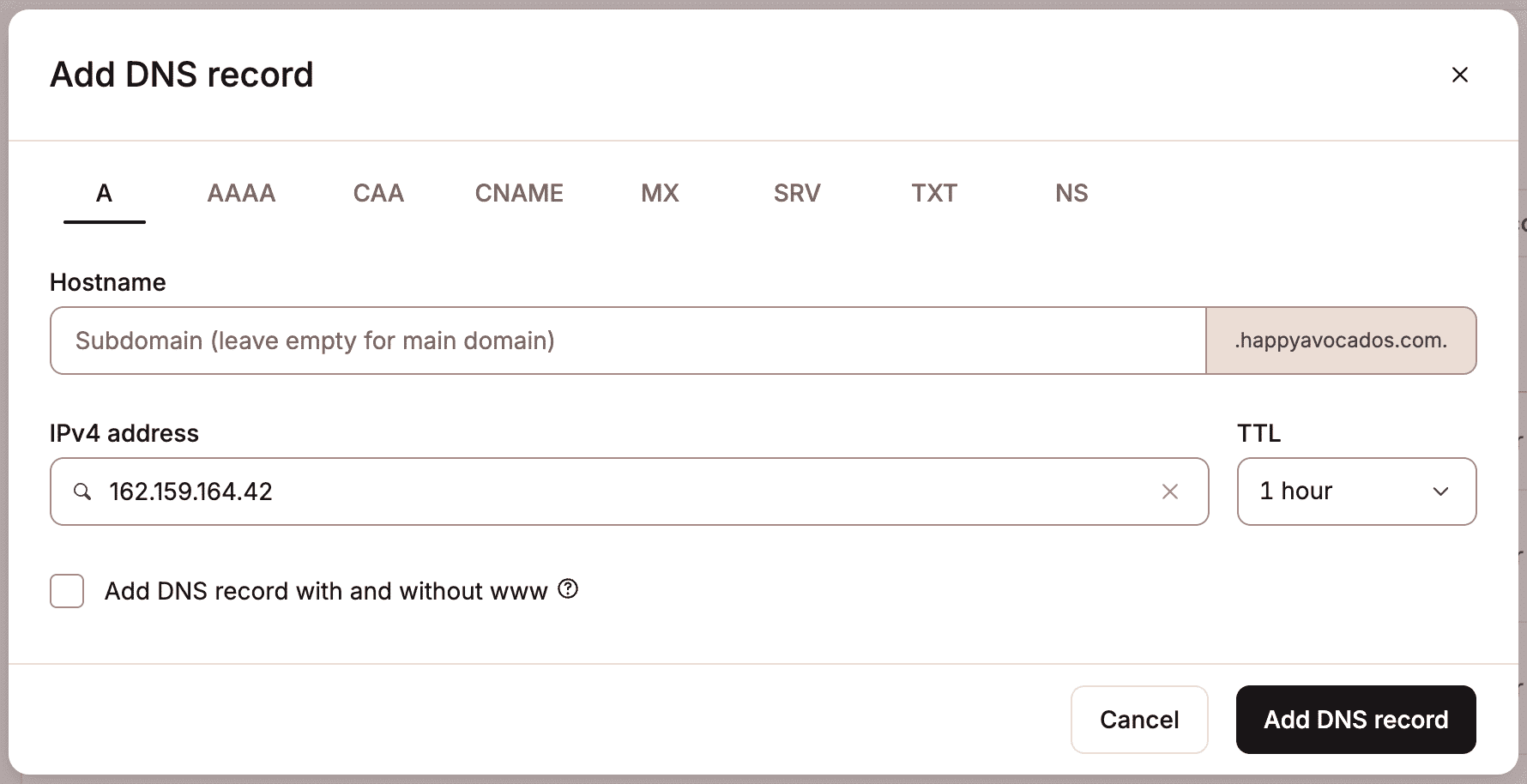Enable DNS record with and without www
1527x784 pixels.
click(67, 591)
